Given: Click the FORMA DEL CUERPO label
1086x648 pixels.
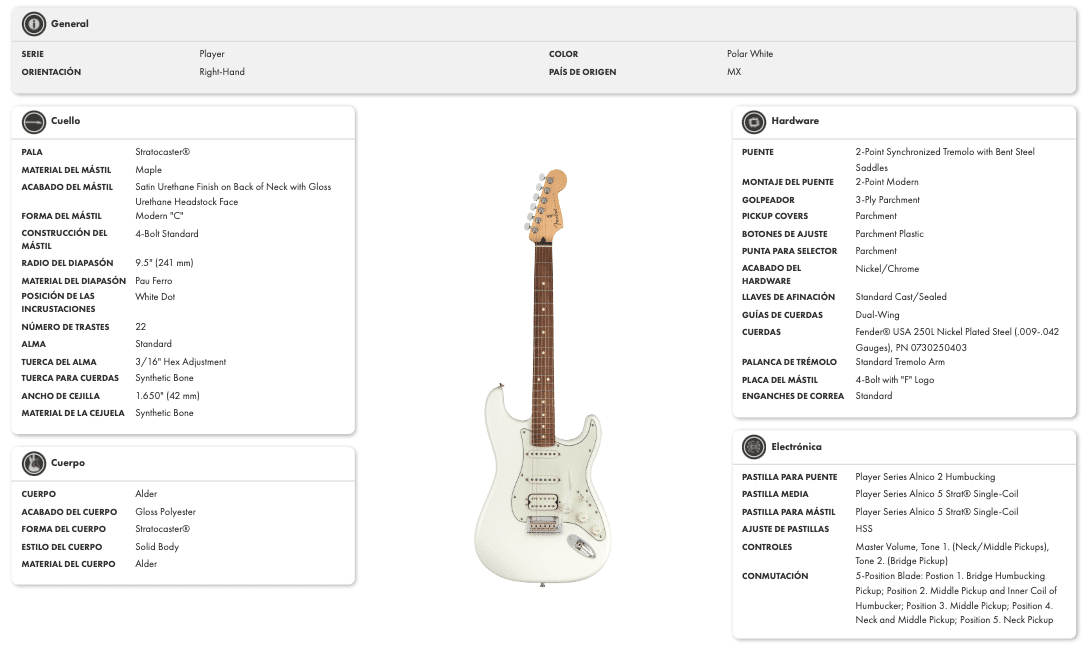Looking at the screenshot, I should pyautogui.click(x=64, y=530).
